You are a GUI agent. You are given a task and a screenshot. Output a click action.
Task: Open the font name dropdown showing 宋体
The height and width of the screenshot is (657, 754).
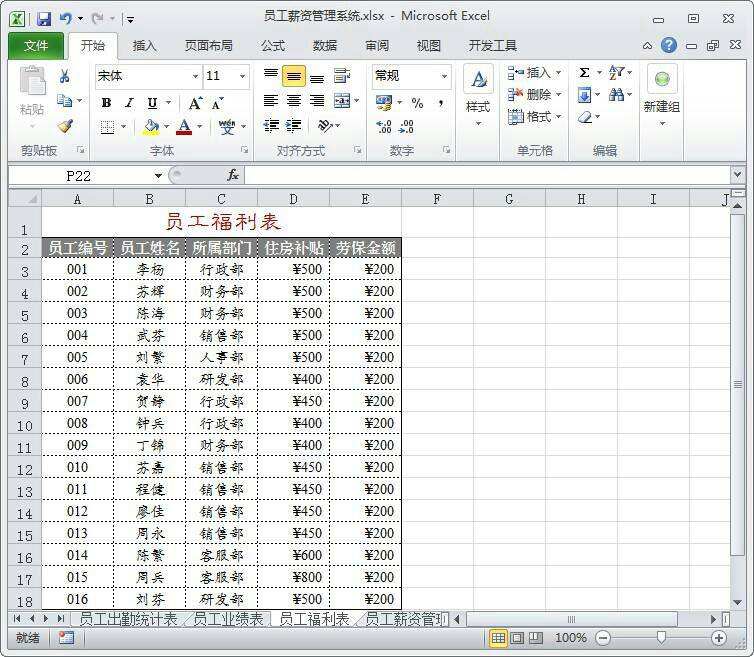pyautogui.click(x=195, y=76)
